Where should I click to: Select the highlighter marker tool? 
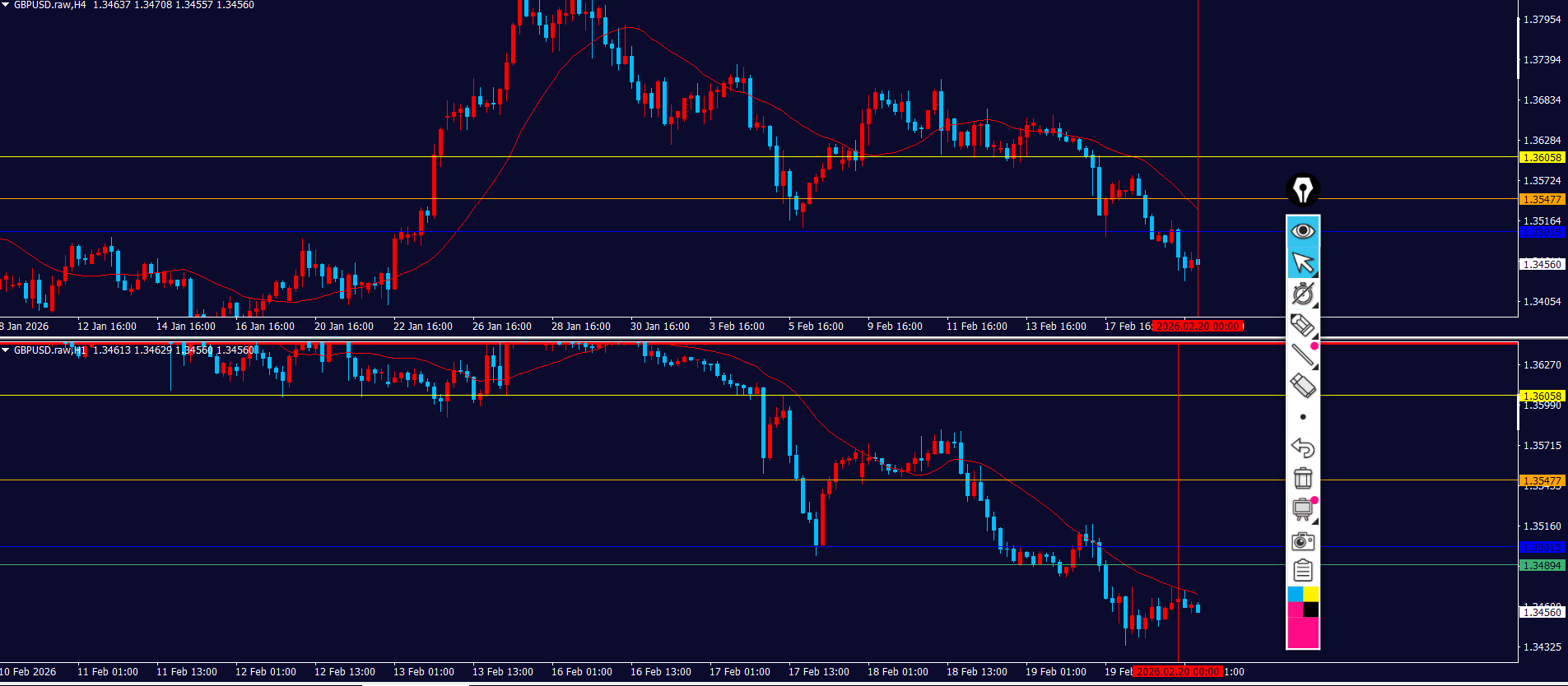pos(1302,325)
